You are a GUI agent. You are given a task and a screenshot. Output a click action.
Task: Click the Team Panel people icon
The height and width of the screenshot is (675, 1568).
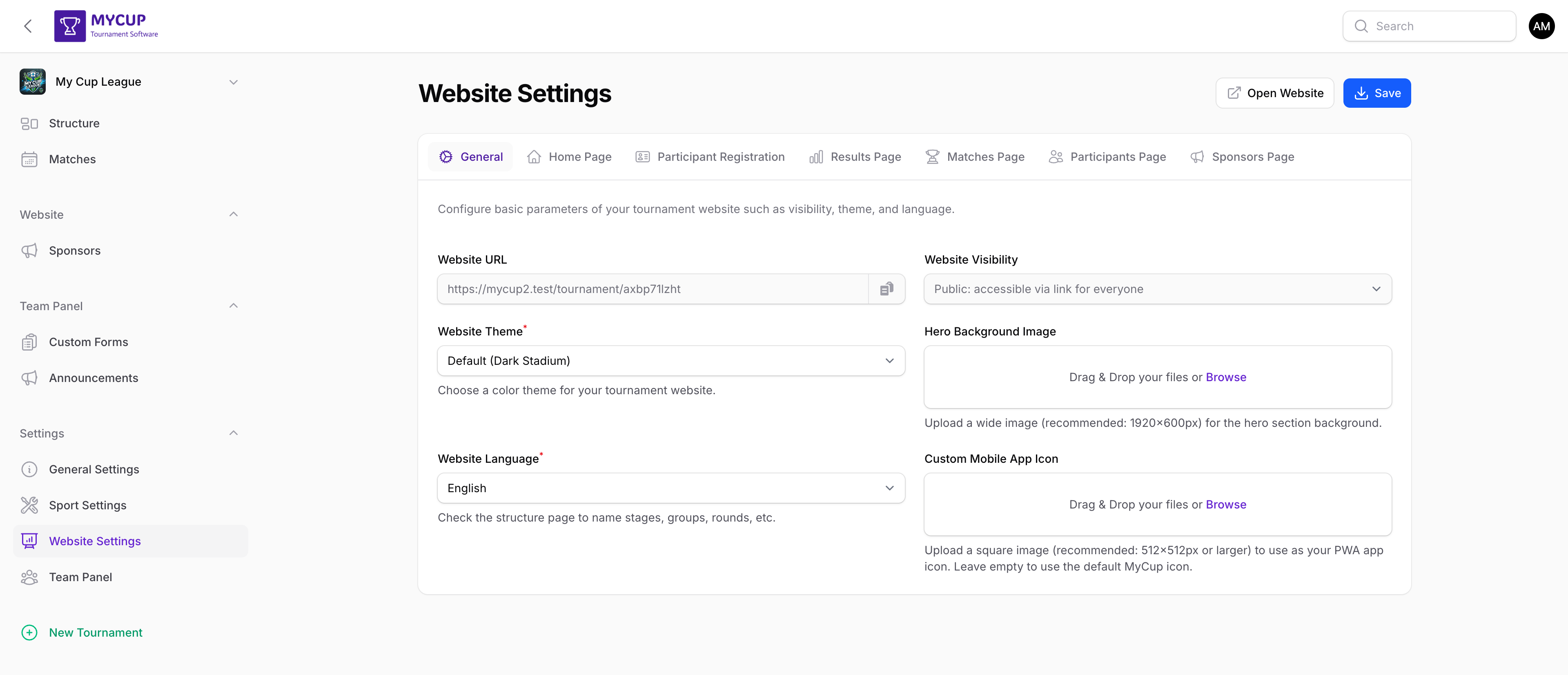[x=30, y=577]
